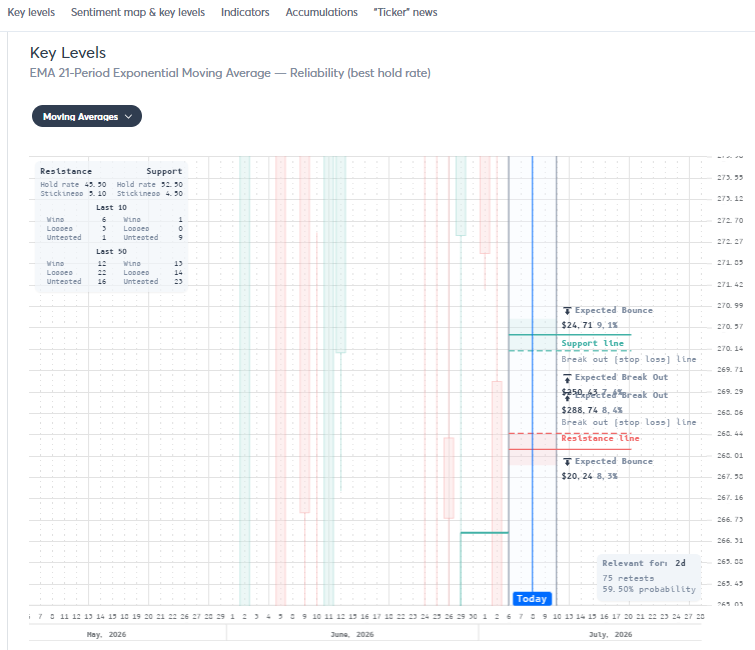The image size is (755, 650).
Task: Select the $288.74 8.4% break out value
Action: 592,410
